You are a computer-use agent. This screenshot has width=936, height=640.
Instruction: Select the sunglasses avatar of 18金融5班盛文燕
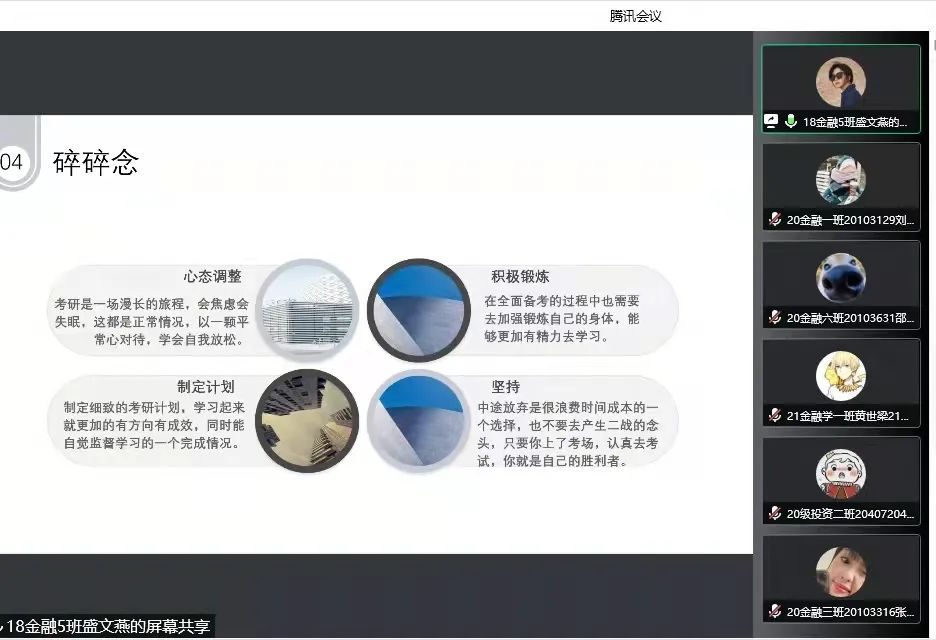coord(840,82)
